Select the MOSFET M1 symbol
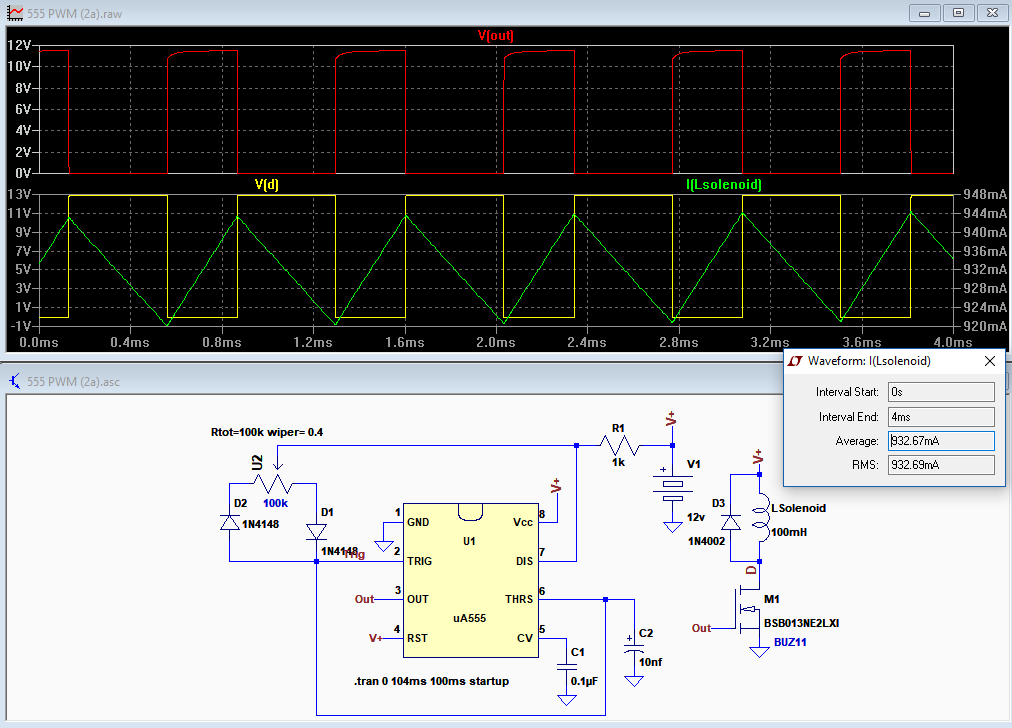 coord(747,610)
